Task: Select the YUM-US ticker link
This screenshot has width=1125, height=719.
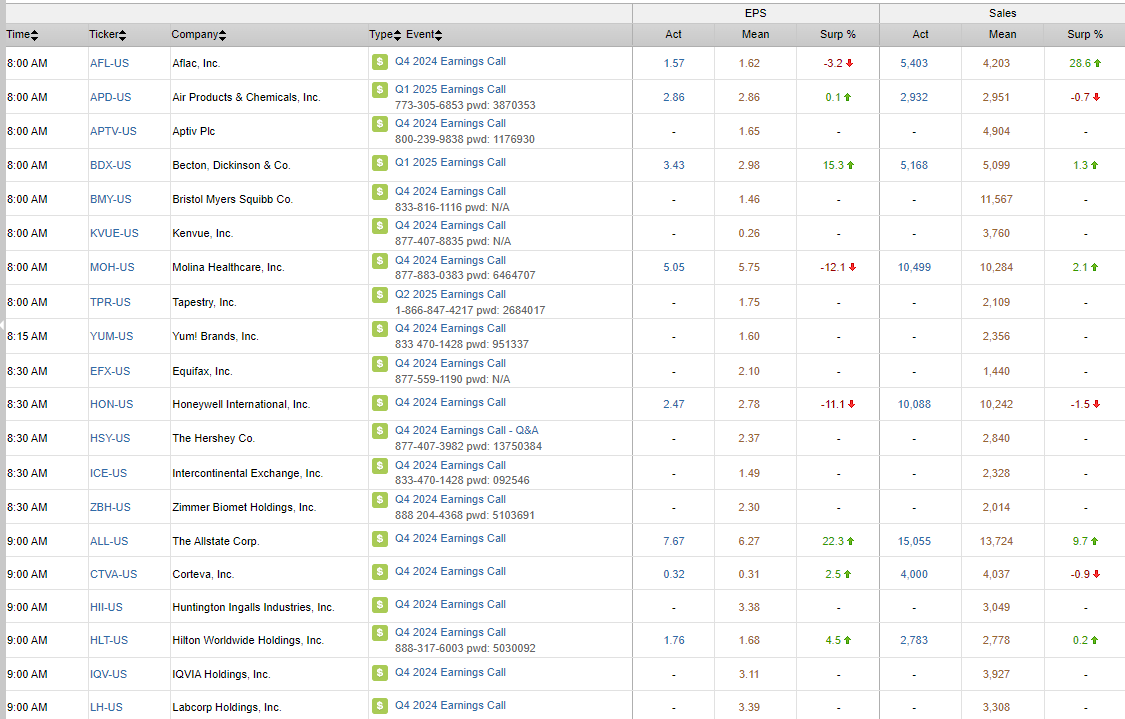Action: (x=111, y=336)
